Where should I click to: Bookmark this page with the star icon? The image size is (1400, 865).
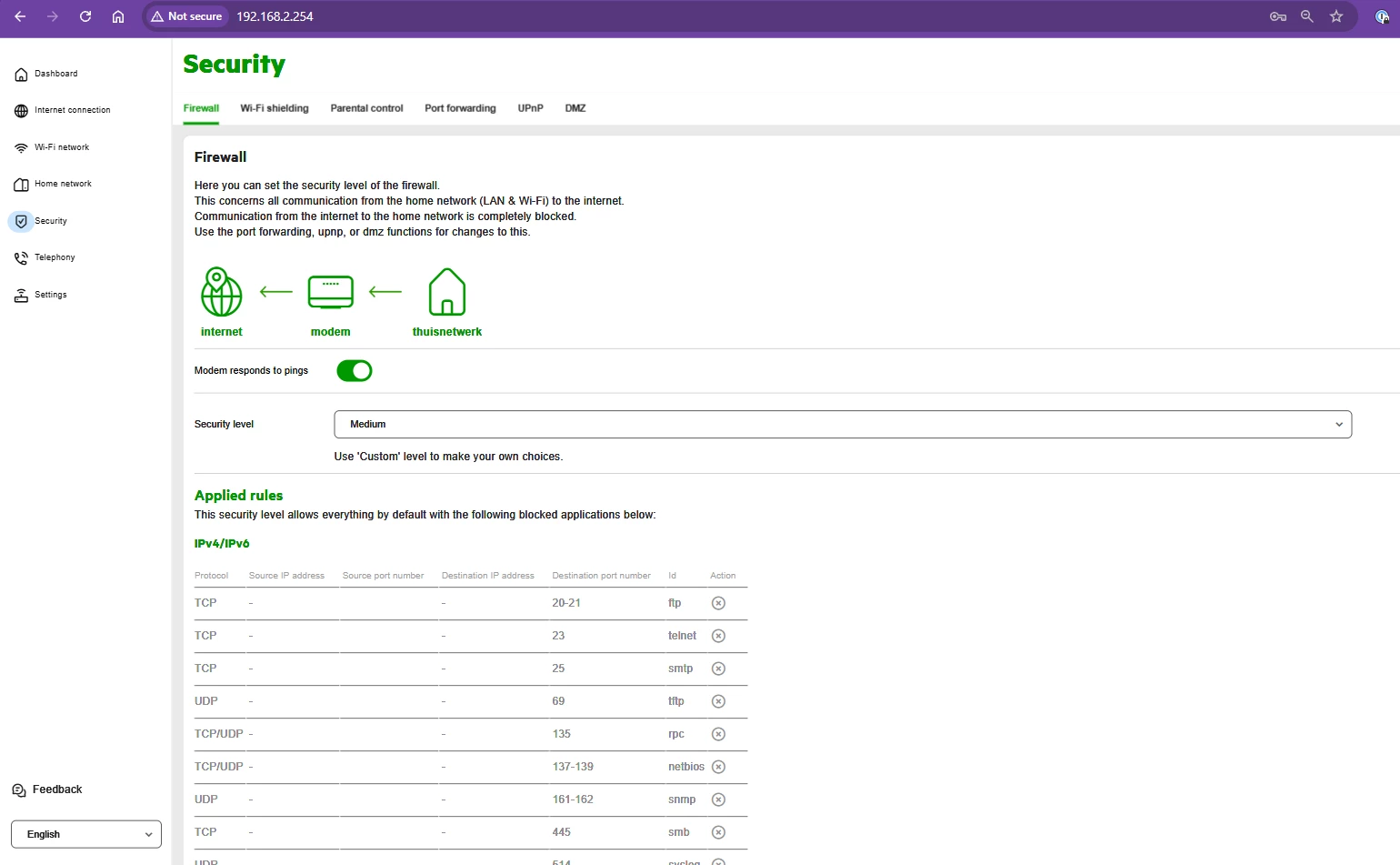(x=1336, y=16)
